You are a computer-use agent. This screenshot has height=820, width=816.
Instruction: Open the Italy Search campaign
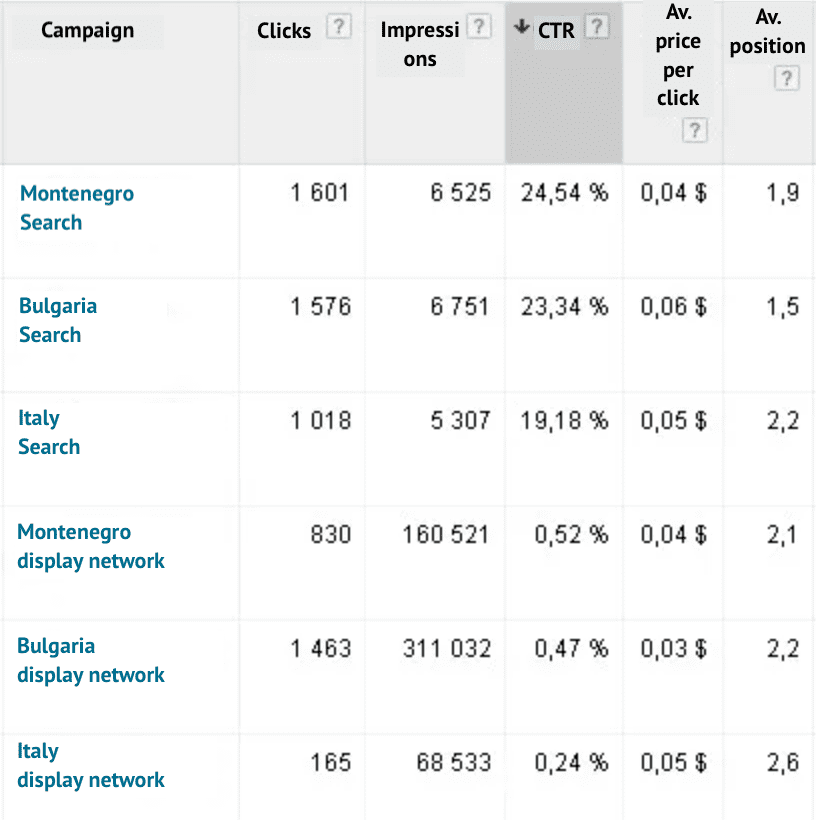click(49, 433)
